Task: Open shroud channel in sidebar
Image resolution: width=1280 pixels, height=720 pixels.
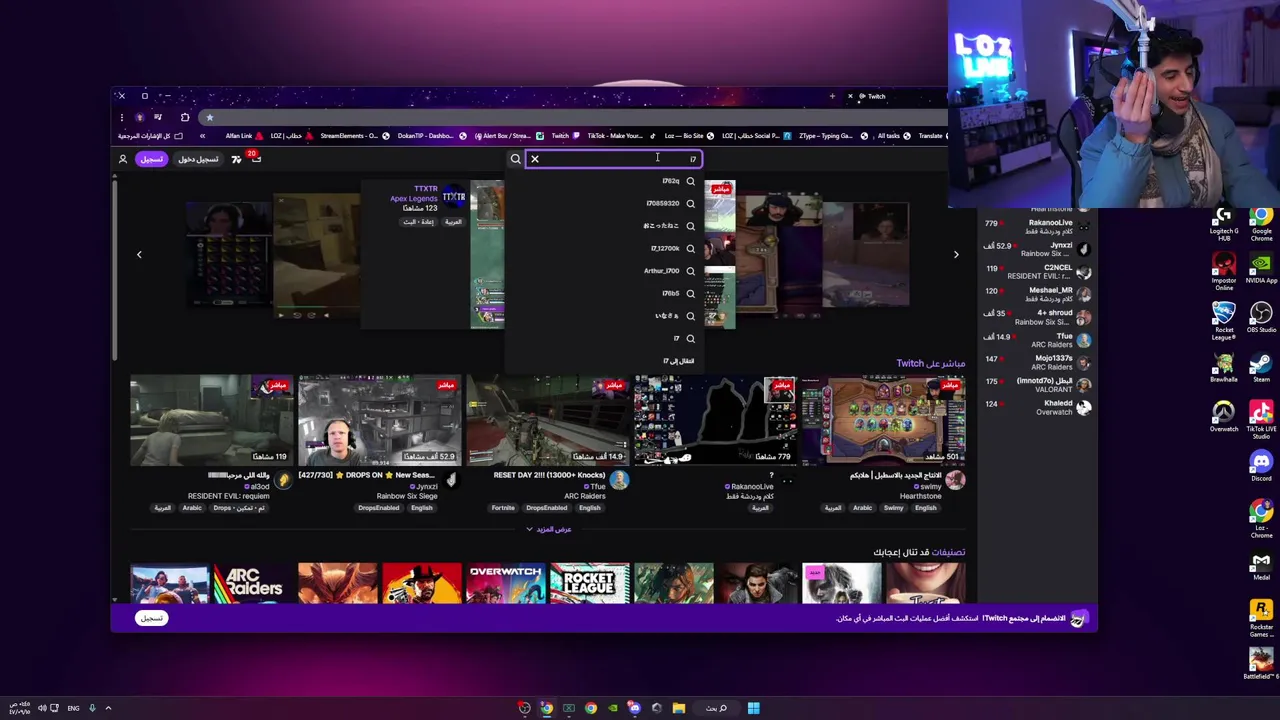Action: pyautogui.click(x=1037, y=317)
